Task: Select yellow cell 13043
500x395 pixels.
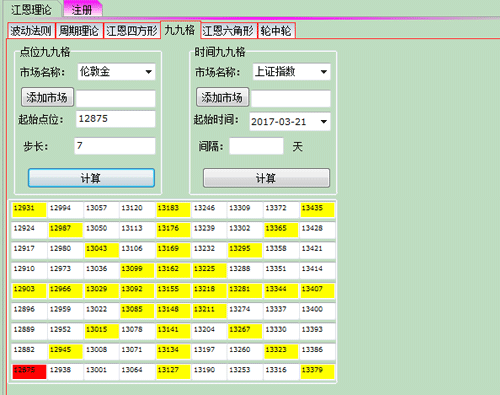Action: click(x=101, y=250)
